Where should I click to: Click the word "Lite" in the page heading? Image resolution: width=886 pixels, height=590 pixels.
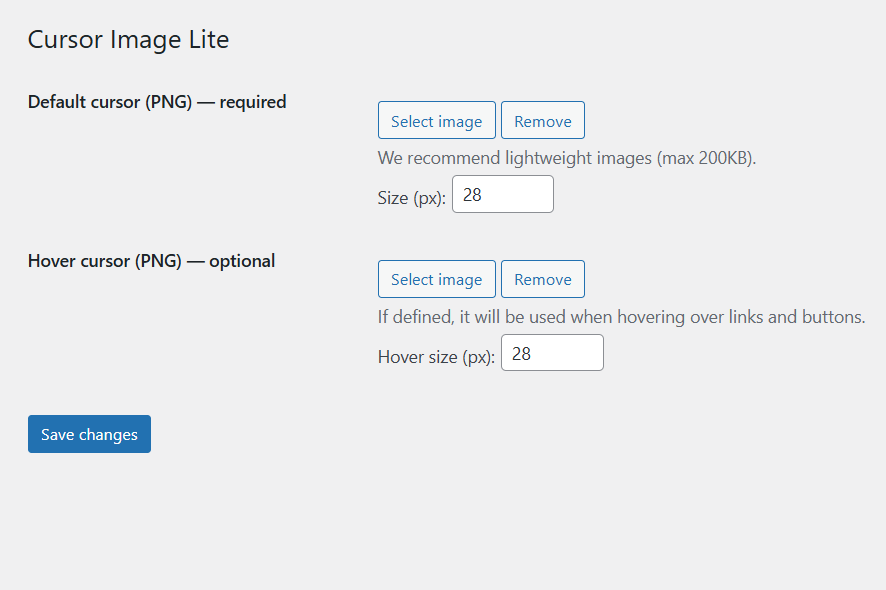click(x=207, y=40)
